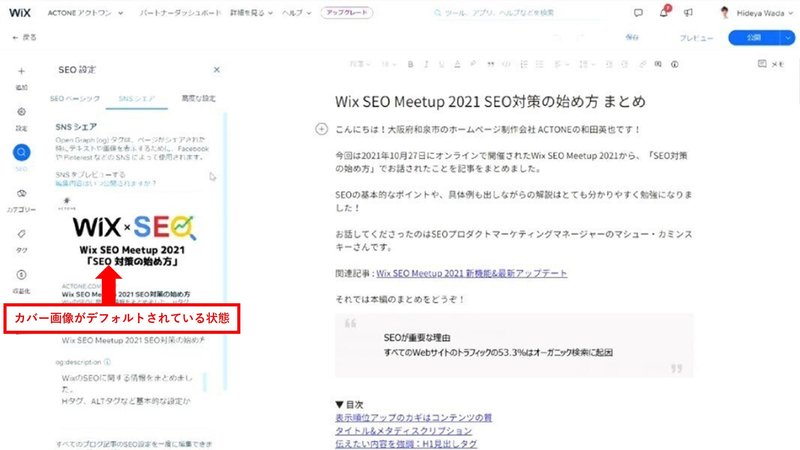
Task: Open the text alignment dropdown
Action: pyautogui.click(x=561, y=64)
